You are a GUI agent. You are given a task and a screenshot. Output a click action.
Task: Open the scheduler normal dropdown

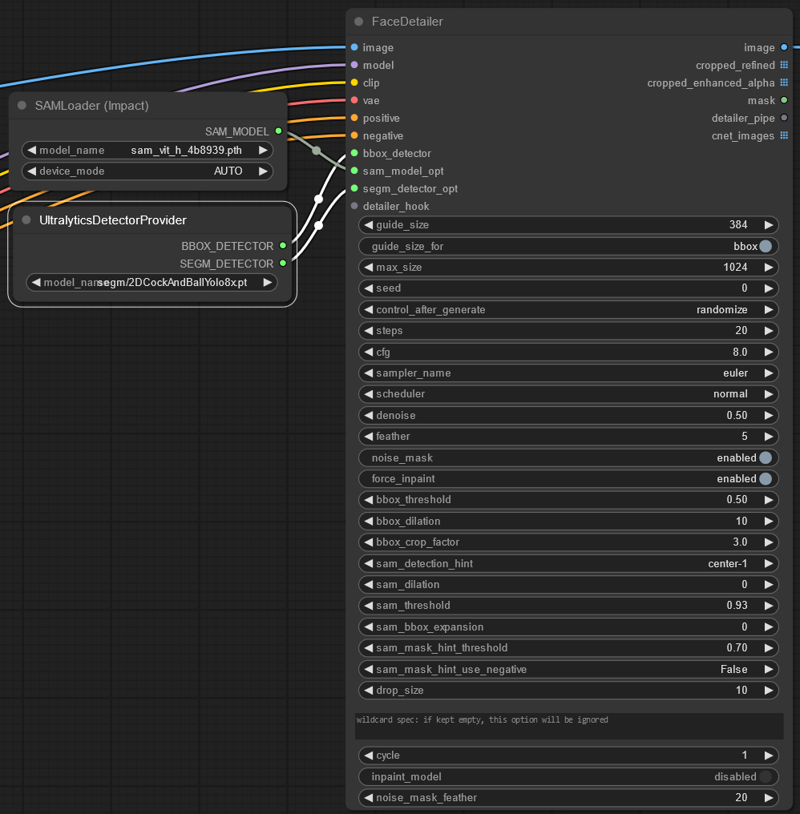pyautogui.click(x=568, y=394)
